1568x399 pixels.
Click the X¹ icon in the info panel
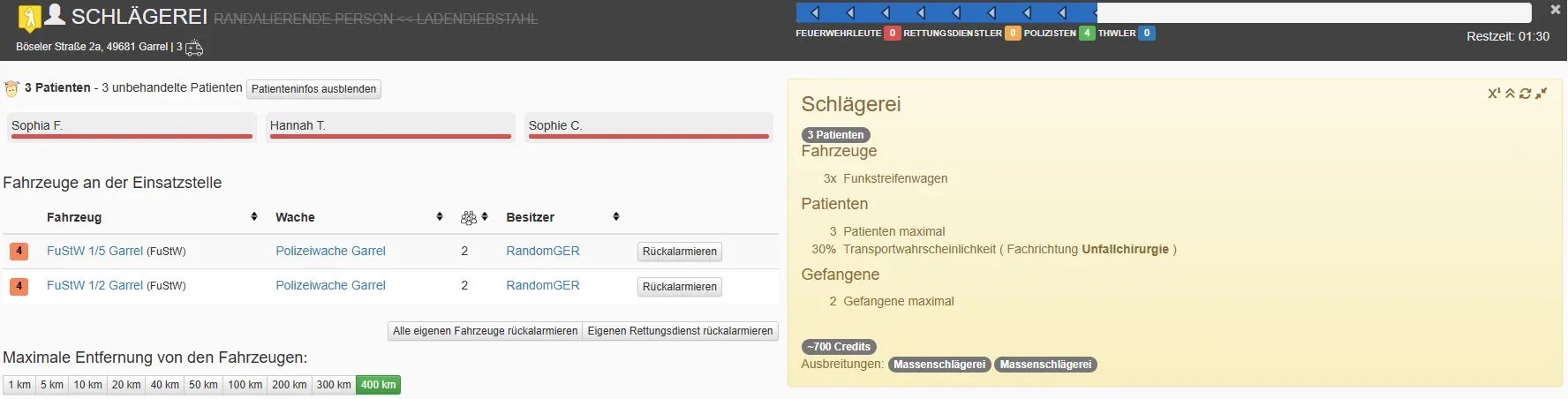(1494, 94)
